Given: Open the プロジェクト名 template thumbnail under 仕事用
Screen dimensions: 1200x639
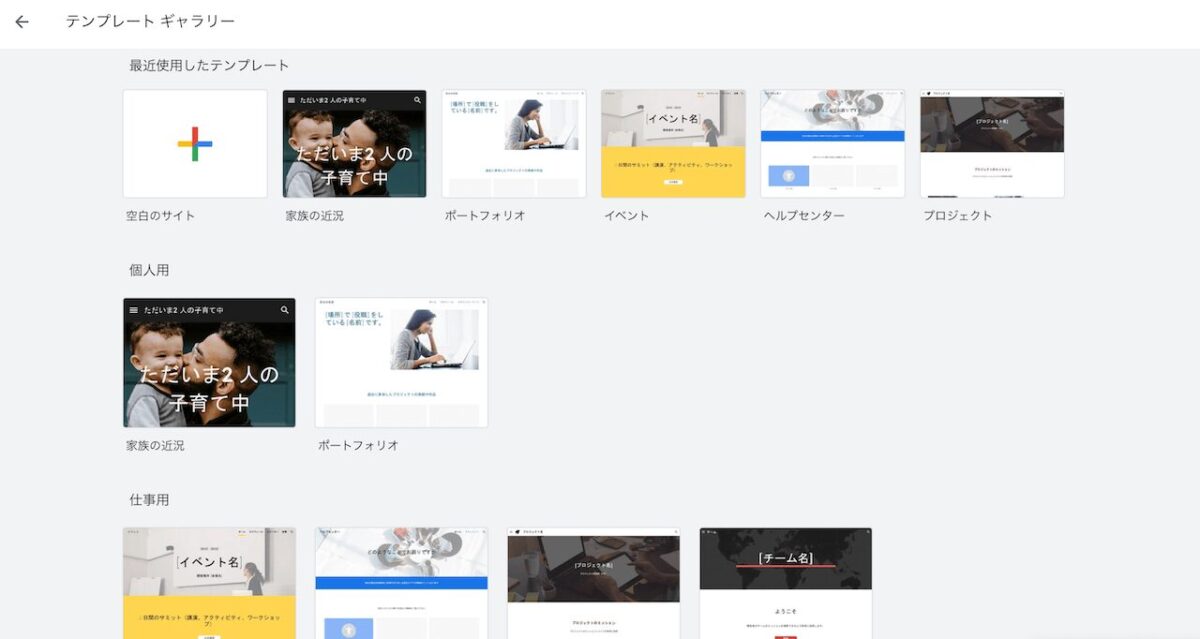Looking at the screenshot, I should point(593,583).
